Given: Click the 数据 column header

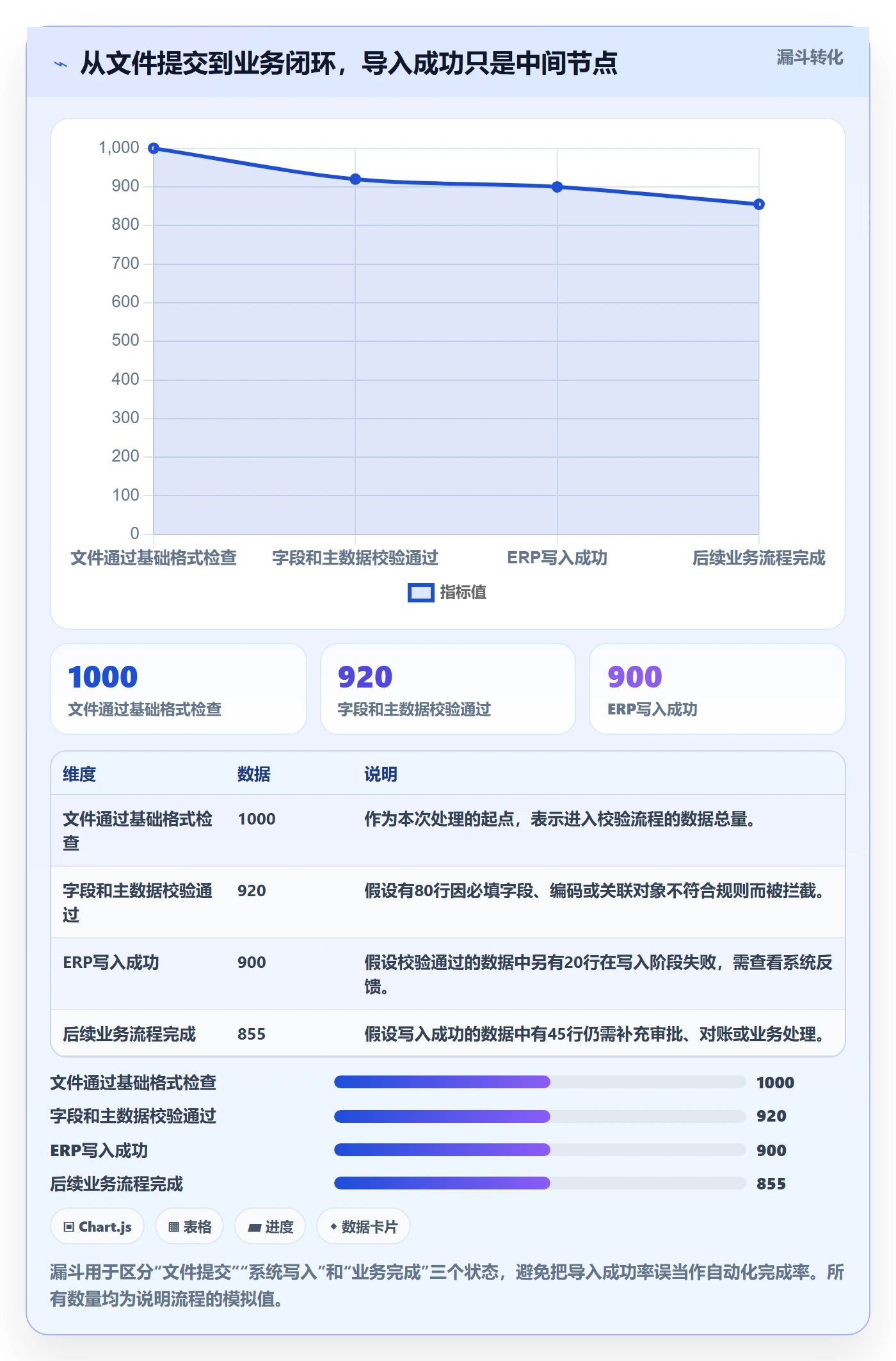Looking at the screenshot, I should (254, 775).
